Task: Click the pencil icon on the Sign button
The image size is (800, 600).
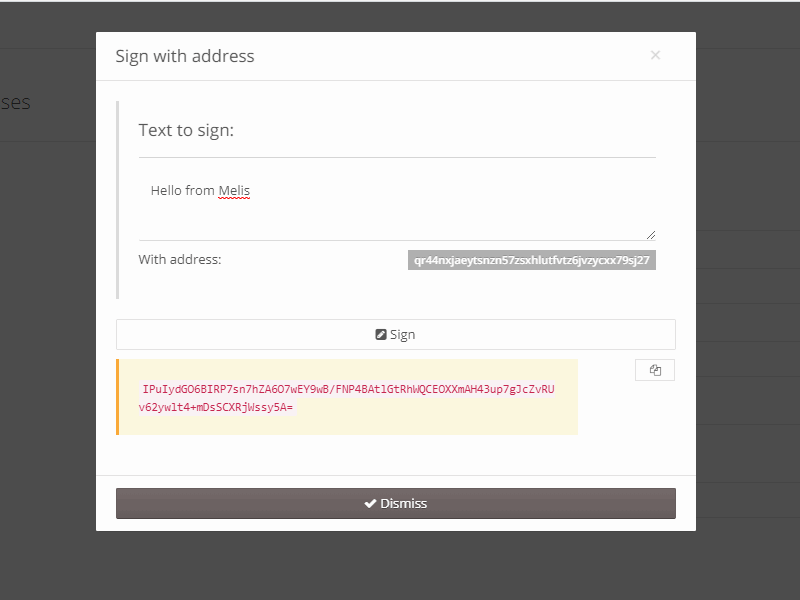Action: pyautogui.click(x=381, y=334)
